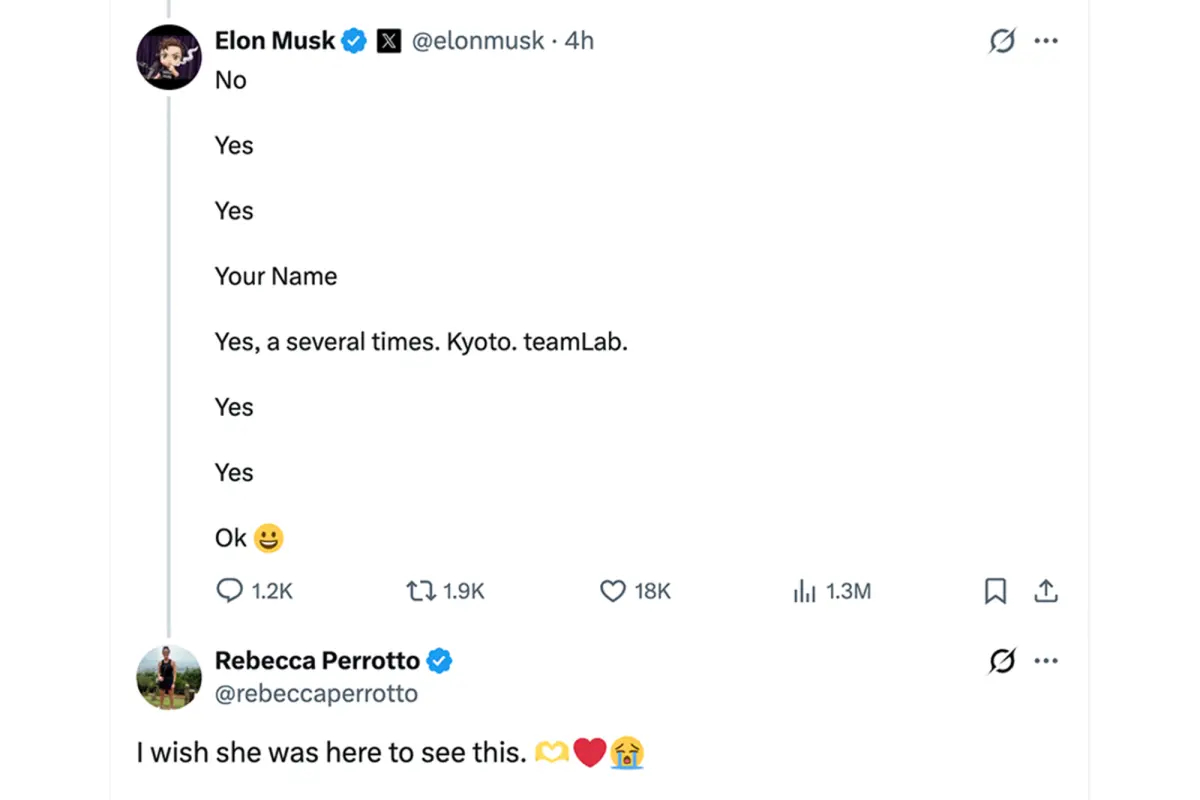Click Elon Musk's blue verified checkmark

click(x=355, y=41)
